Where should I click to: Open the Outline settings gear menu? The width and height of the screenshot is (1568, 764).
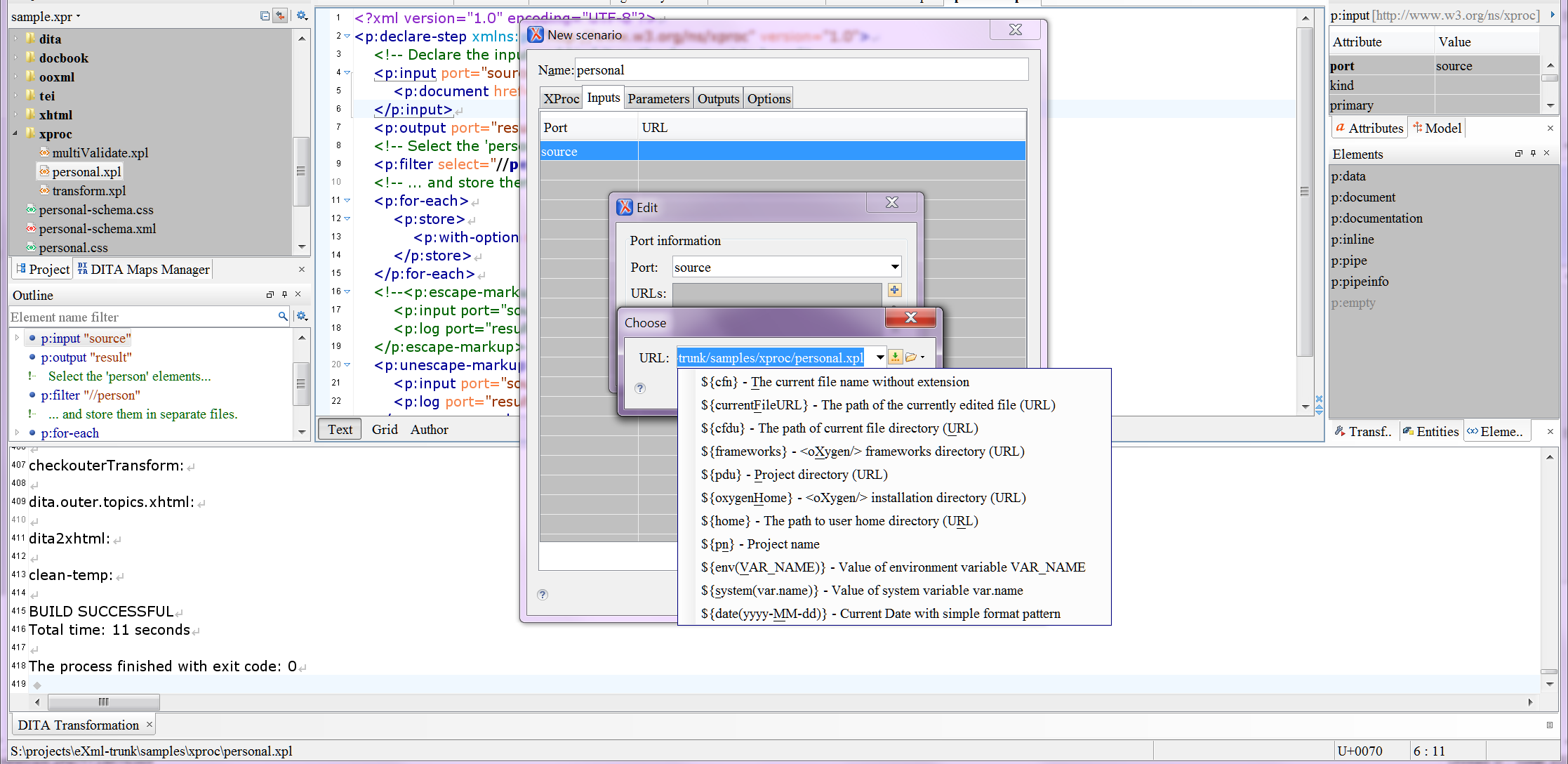click(x=302, y=317)
